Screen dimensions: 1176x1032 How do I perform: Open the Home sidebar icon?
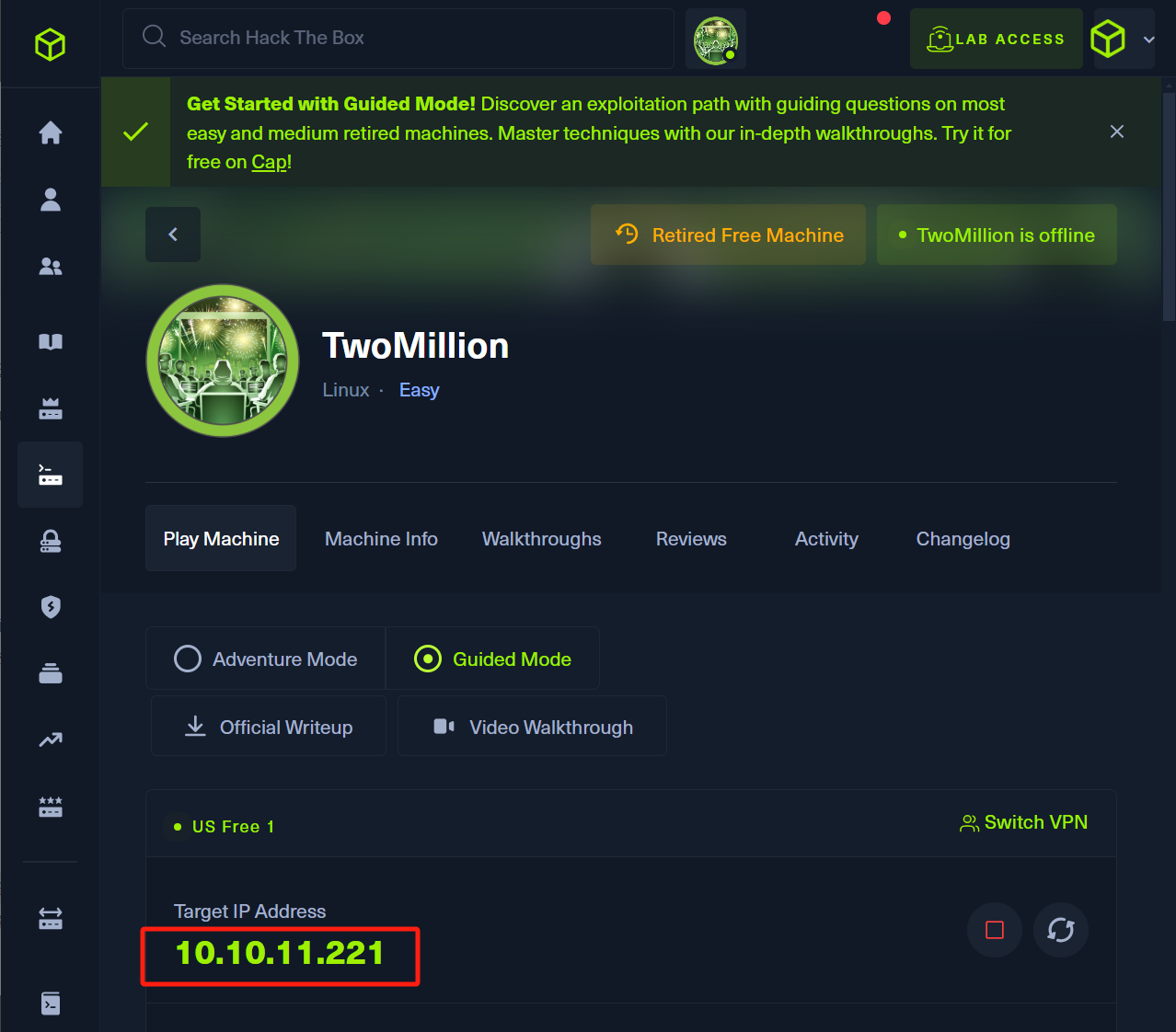click(x=51, y=132)
